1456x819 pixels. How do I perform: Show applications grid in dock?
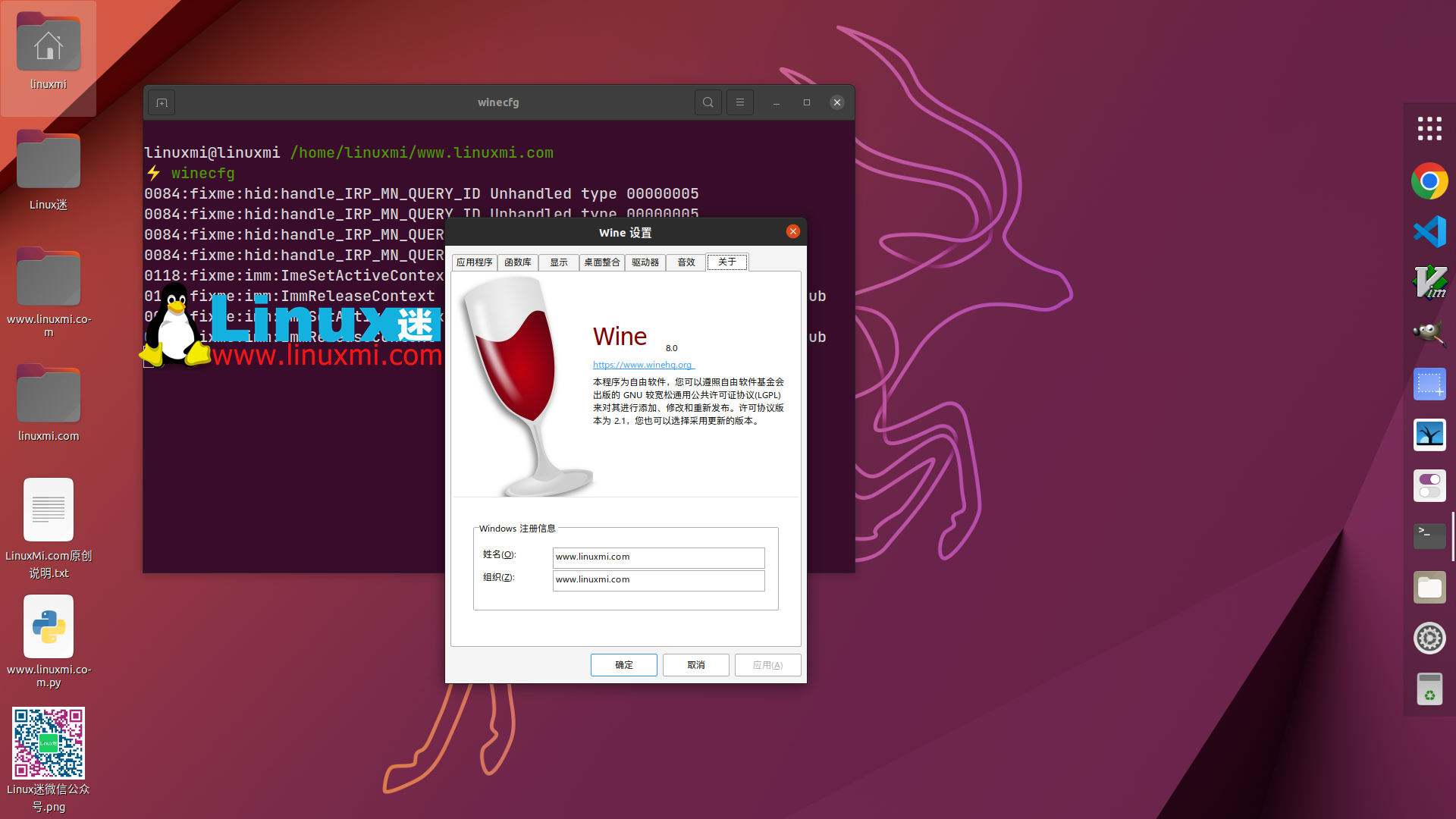click(x=1429, y=128)
